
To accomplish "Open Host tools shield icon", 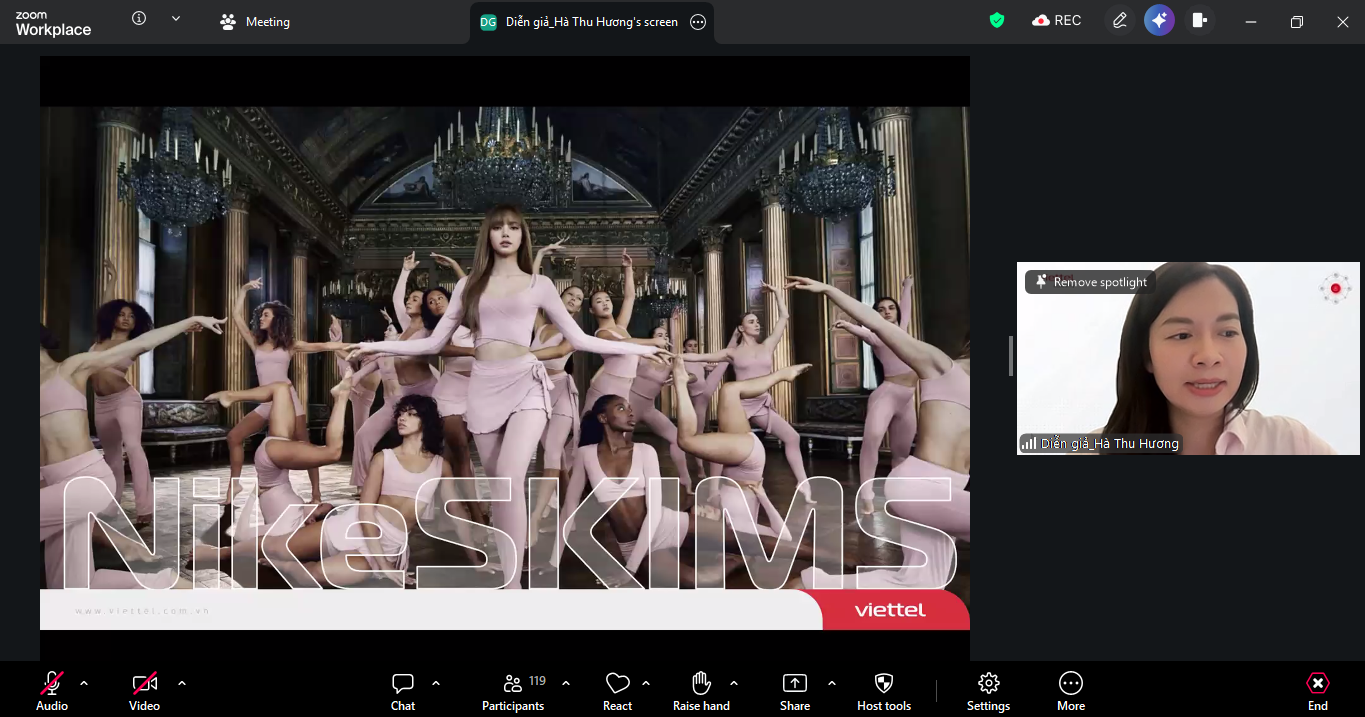I will coord(884,691).
